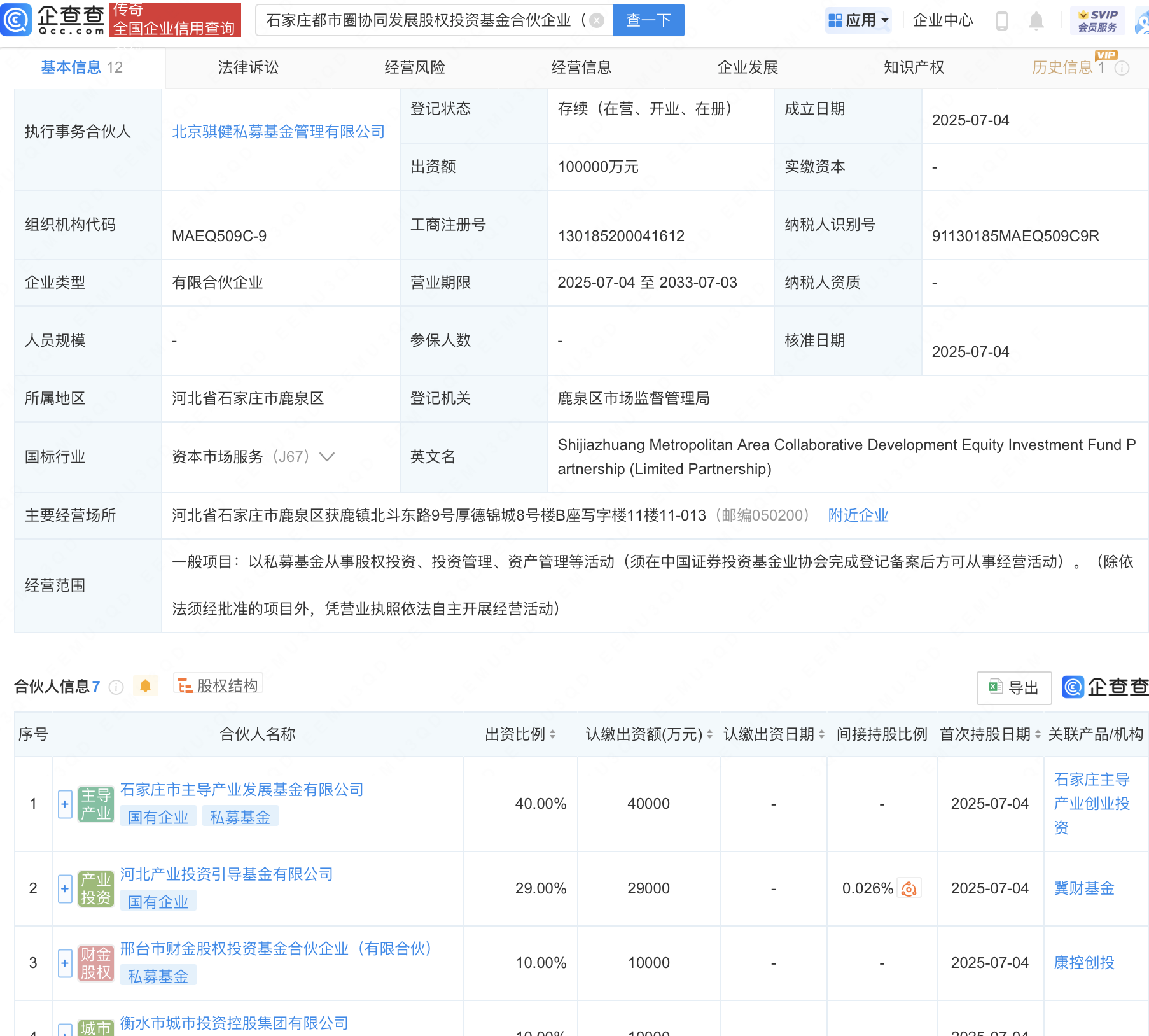Open the notifications bell in header
Viewport: 1149px width, 1036px height.
tap(1036, 21)
